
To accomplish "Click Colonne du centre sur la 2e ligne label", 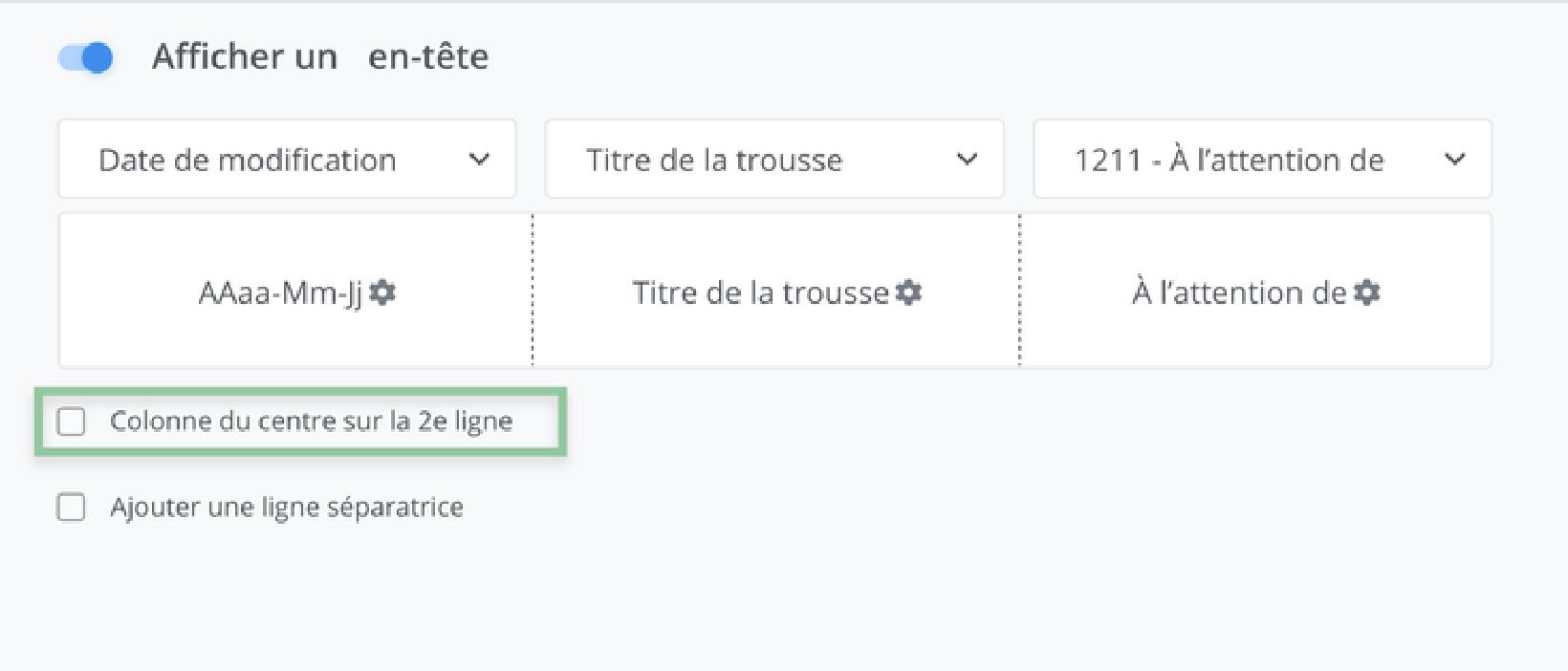I will (x=311, y=422).
